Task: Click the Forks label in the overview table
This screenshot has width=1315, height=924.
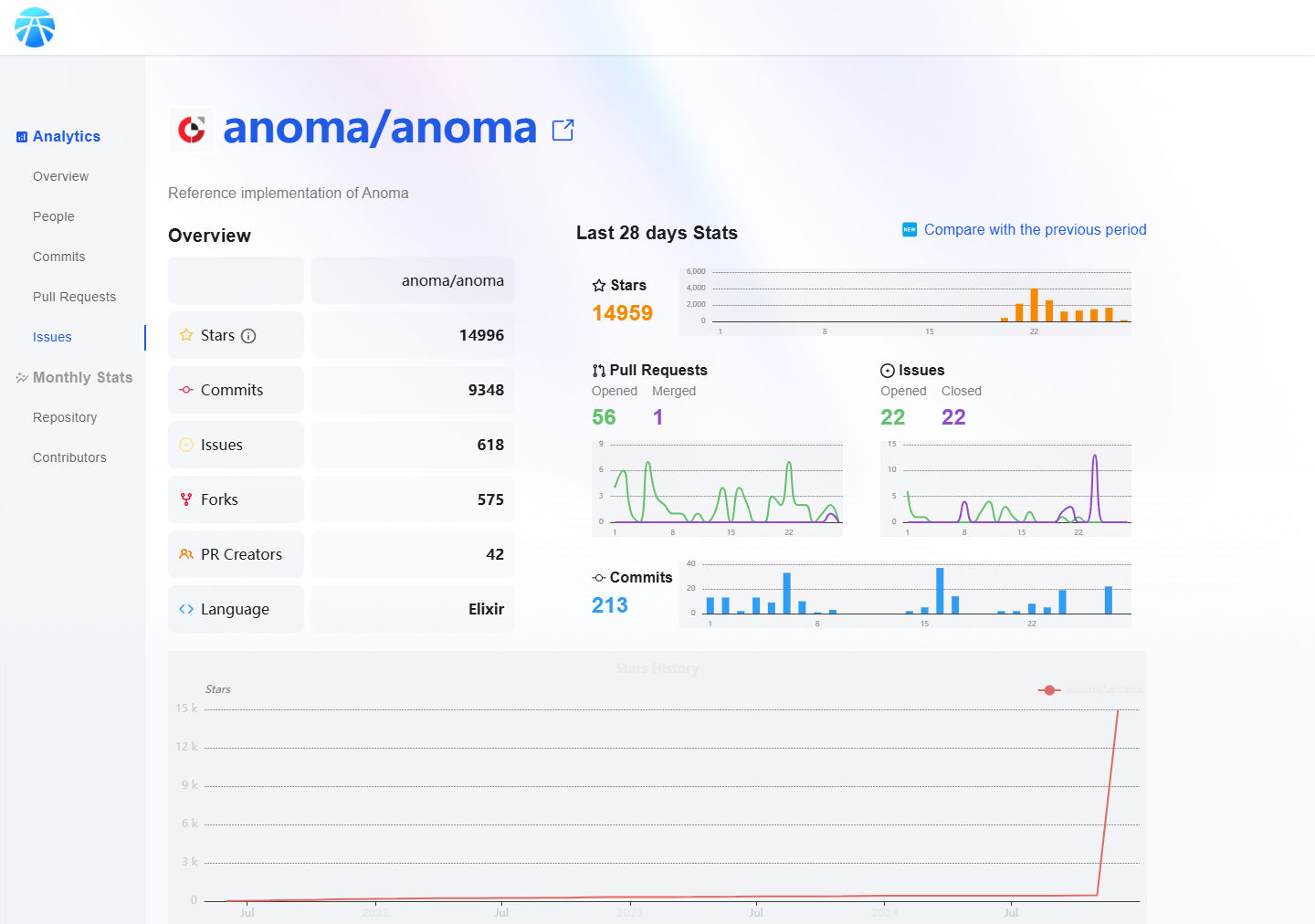Action: 219,499
